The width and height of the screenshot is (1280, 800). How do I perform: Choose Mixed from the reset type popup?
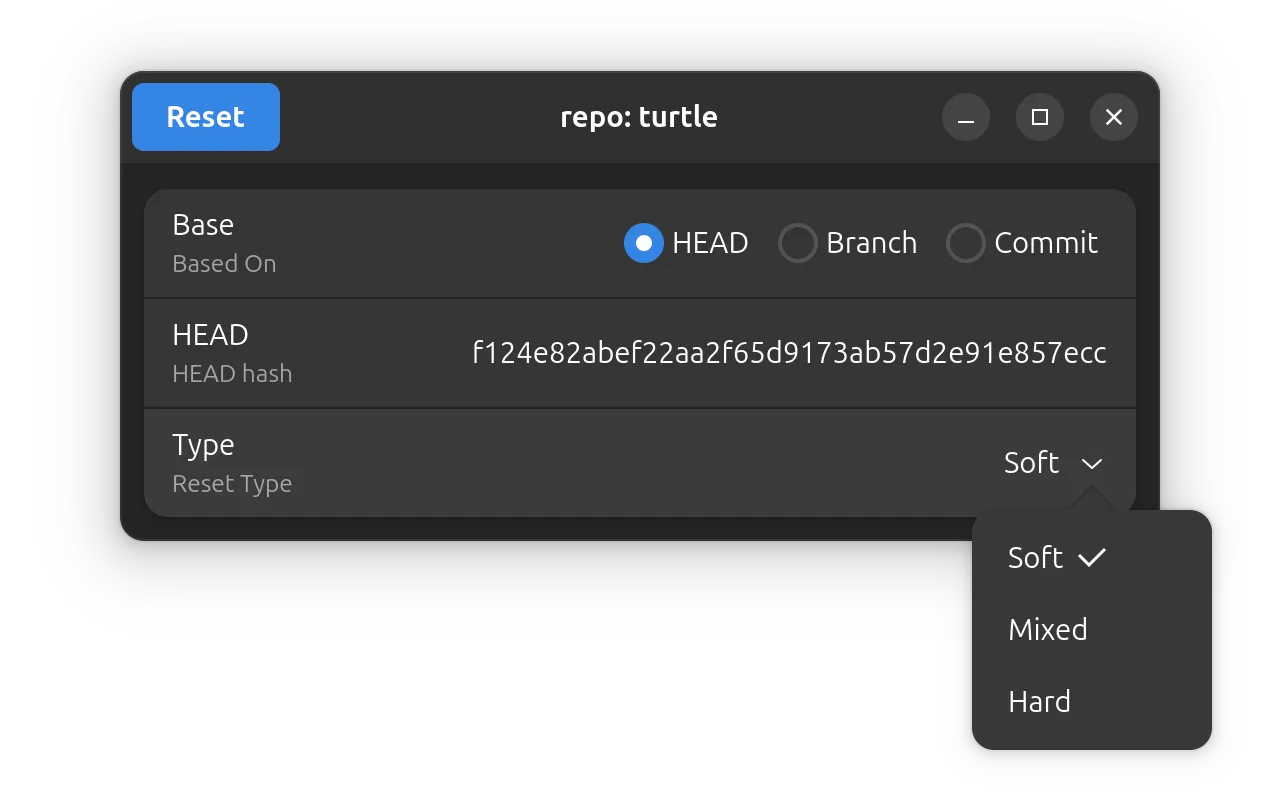click(1048, 629)
